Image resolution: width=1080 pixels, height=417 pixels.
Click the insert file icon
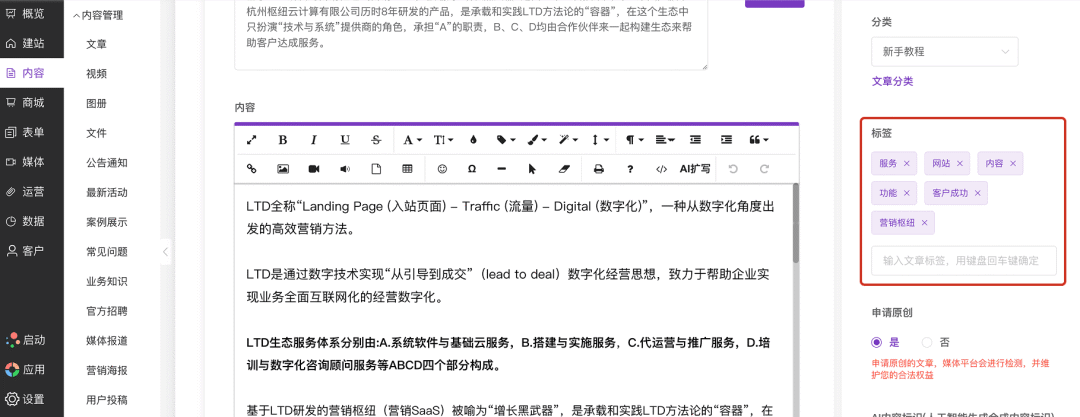pyautogui.click(x=376, y=168)
